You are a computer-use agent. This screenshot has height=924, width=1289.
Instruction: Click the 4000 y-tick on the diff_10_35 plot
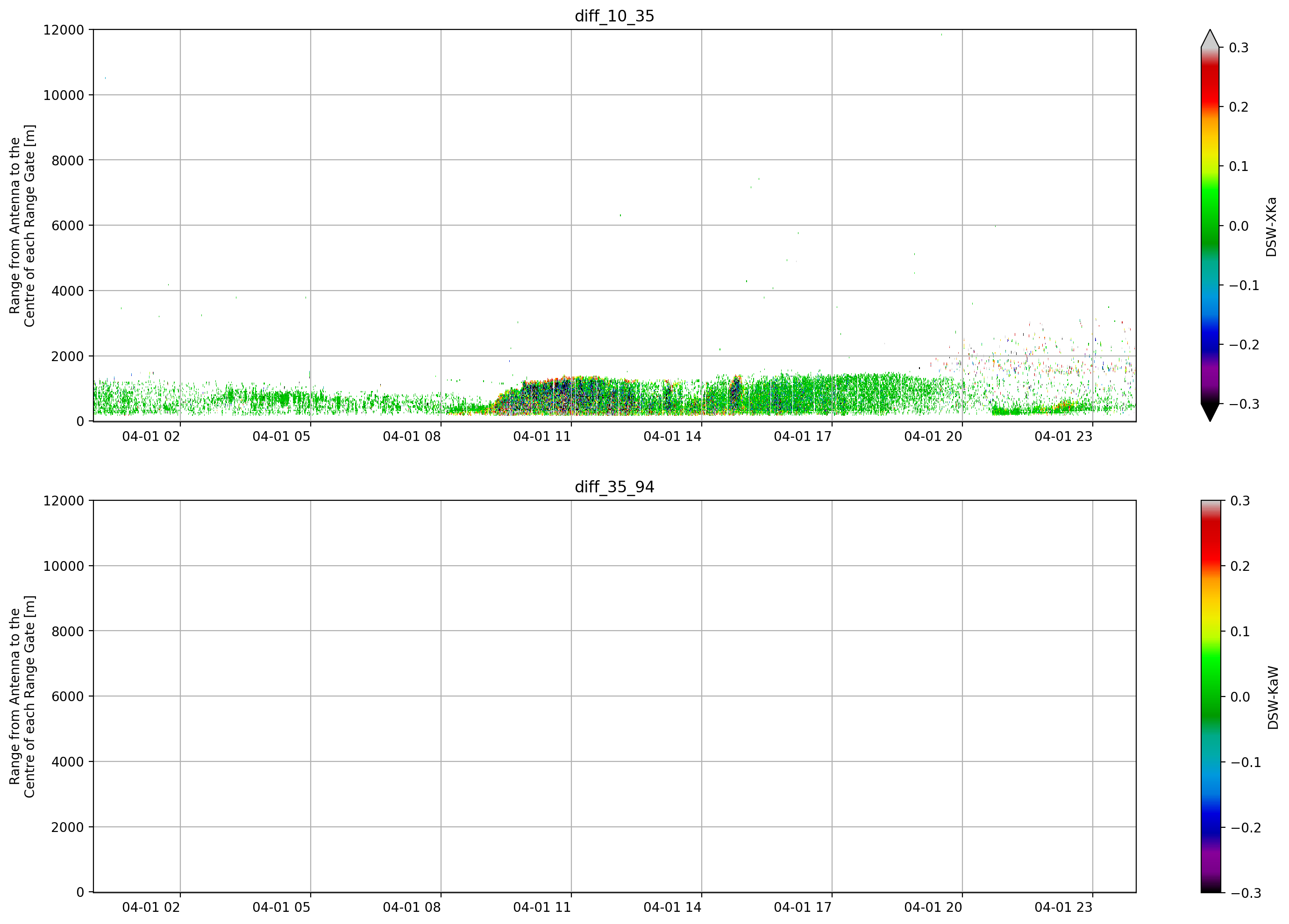coord(68,291)
